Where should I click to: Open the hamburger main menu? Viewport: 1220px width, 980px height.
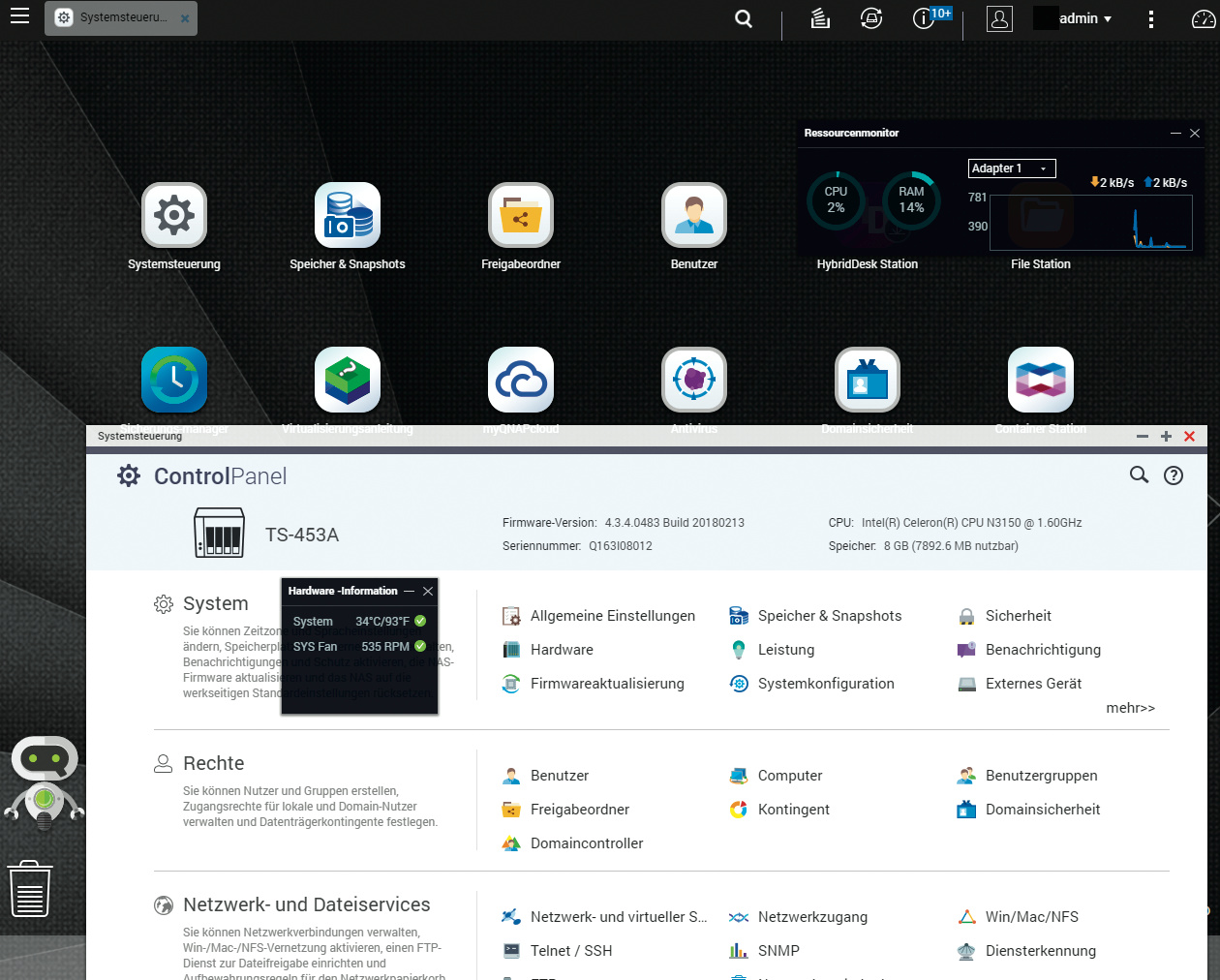pyautogui.click(x=19, y=16)
